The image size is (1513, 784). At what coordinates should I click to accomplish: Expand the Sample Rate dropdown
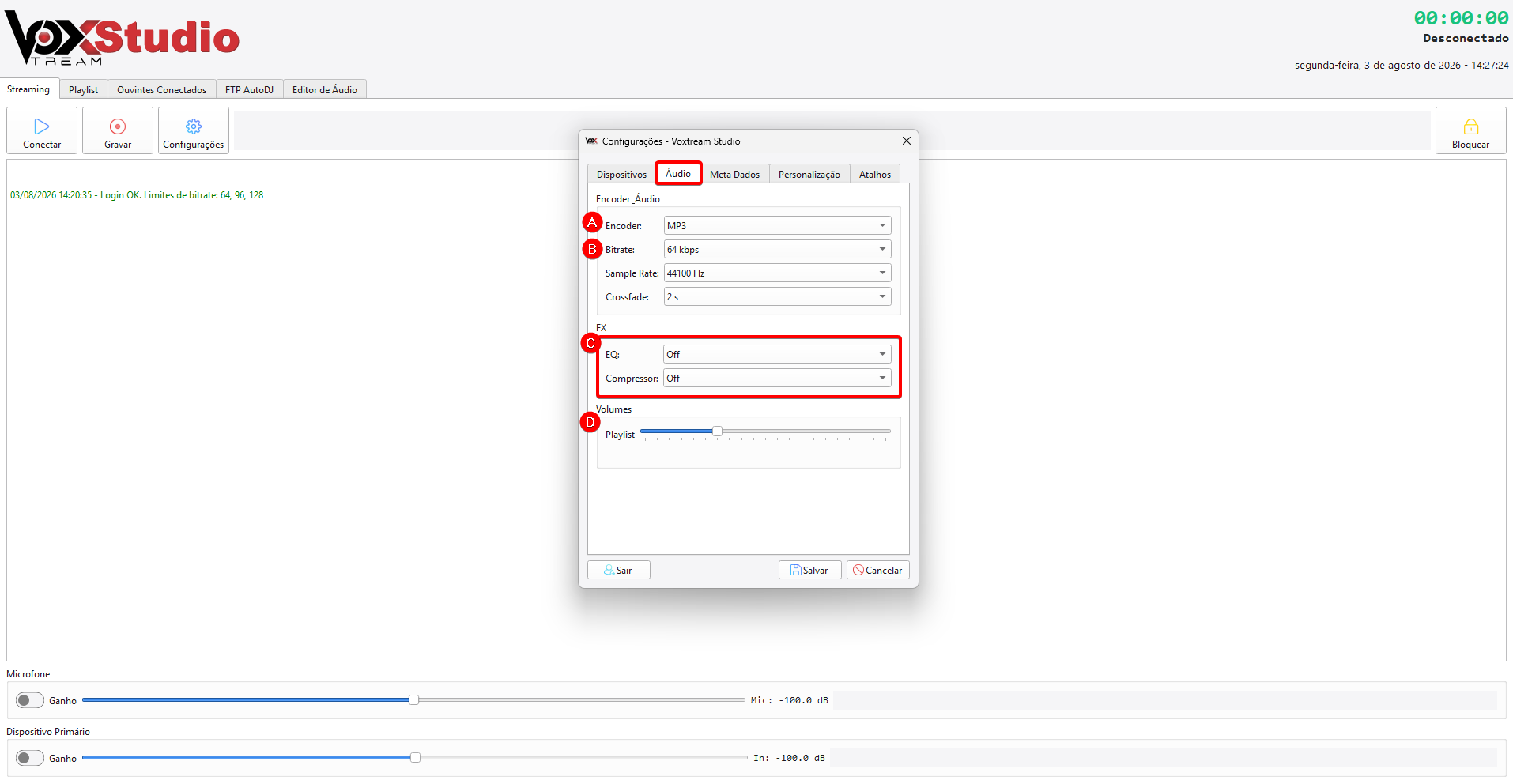777,273
